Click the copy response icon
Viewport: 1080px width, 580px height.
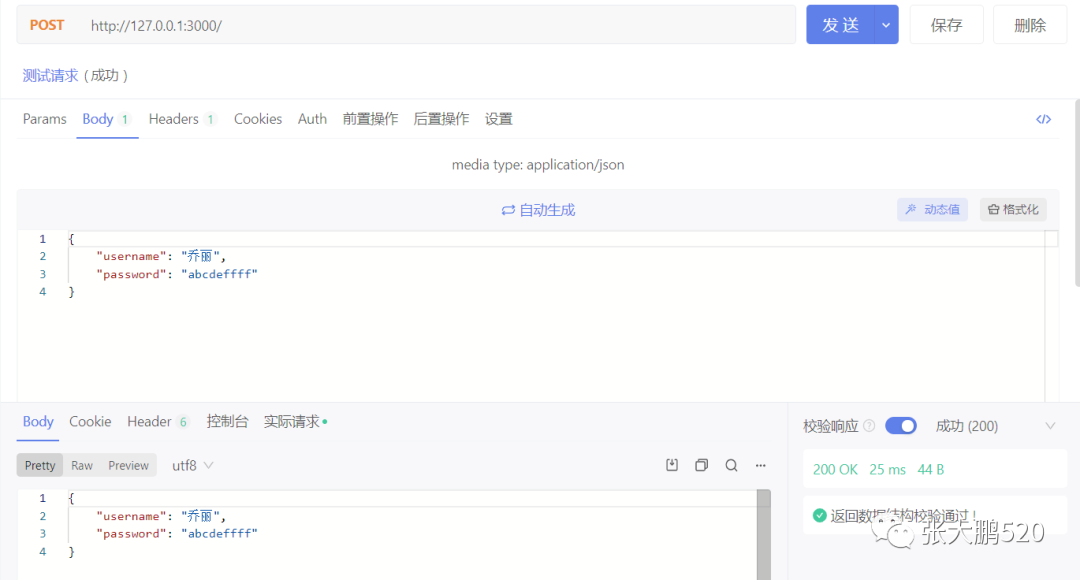pos(701,465)
